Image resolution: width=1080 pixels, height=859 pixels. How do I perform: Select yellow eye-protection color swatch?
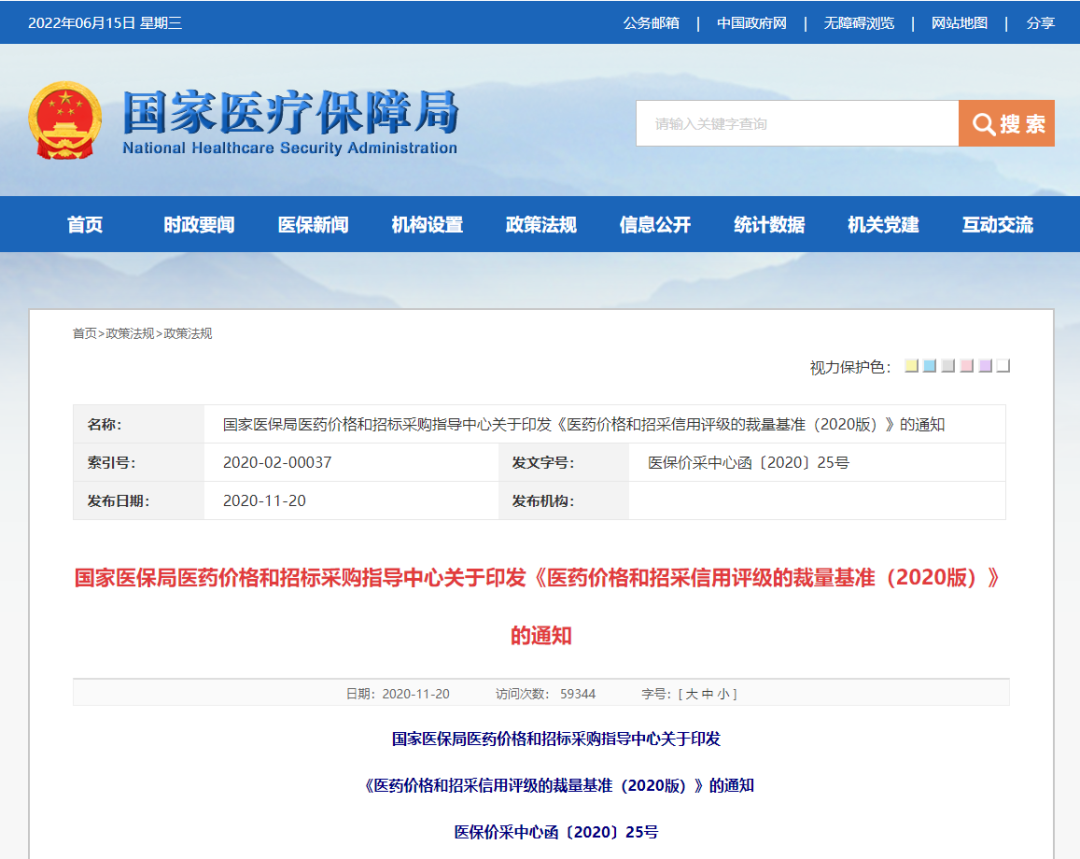tap(911, 366)
